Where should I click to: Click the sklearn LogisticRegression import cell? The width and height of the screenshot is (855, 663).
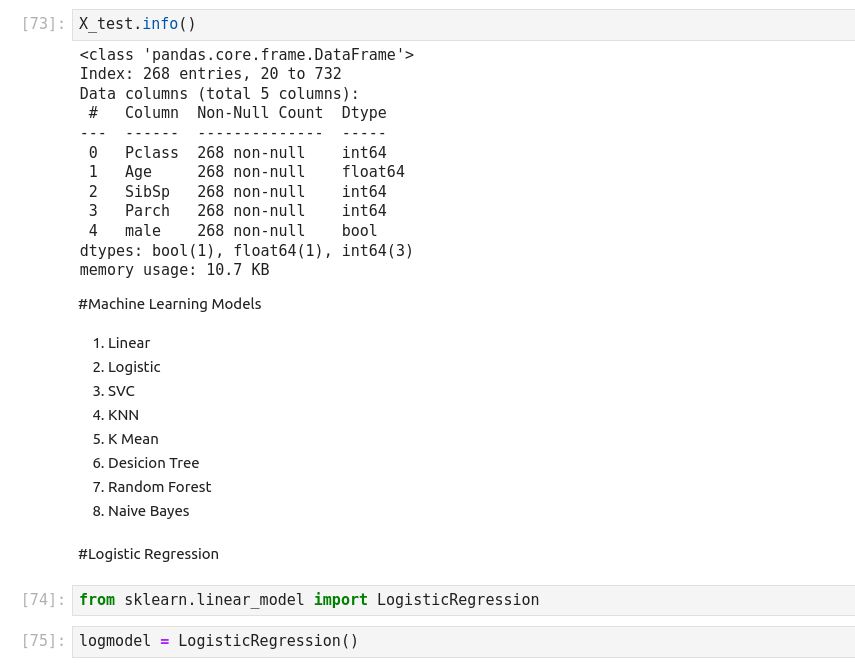(x=460, y=600)
